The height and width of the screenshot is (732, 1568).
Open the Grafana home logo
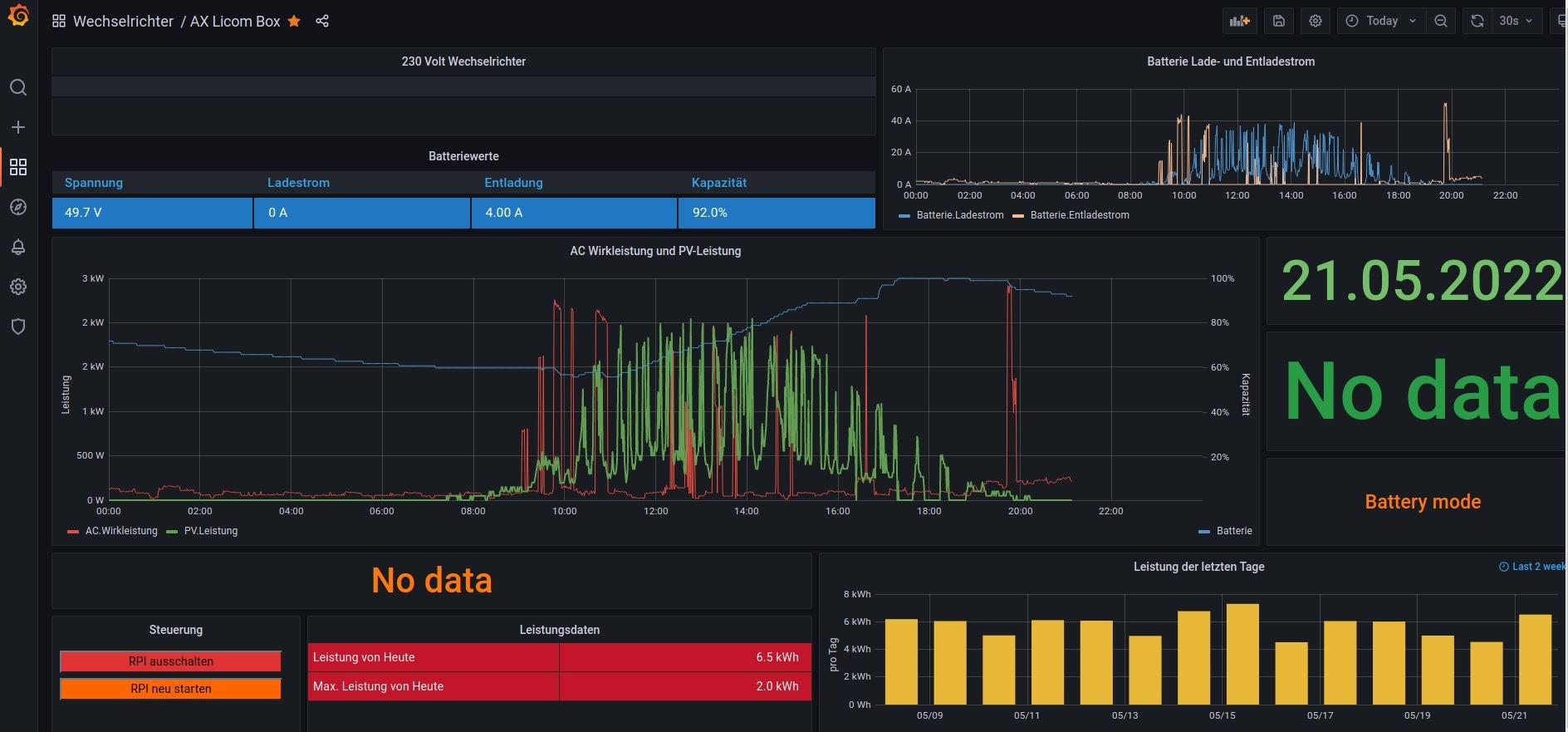click(18, 16)
